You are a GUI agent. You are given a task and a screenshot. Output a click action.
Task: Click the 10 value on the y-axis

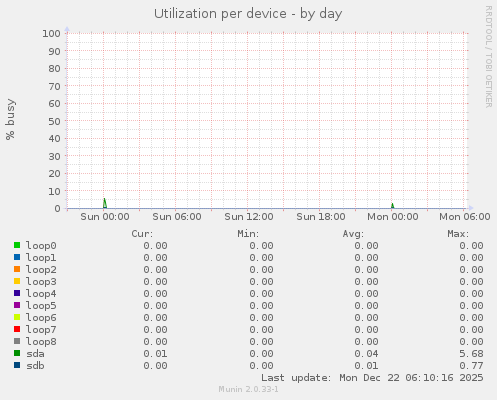click(54, 191)
